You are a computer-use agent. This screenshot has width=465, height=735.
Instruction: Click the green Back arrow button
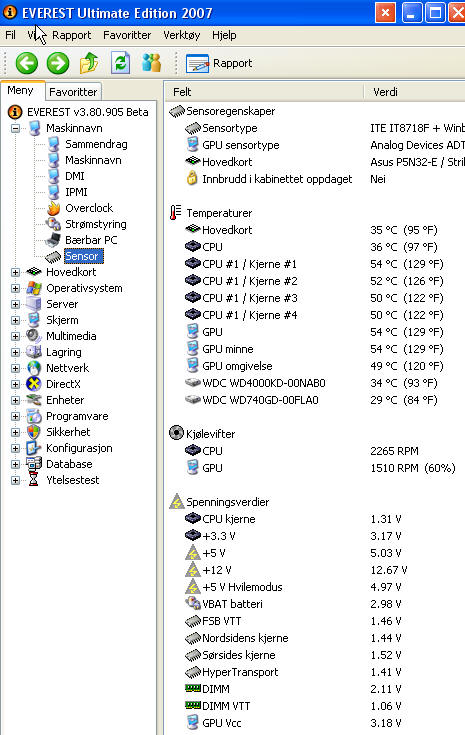point(27,63)
